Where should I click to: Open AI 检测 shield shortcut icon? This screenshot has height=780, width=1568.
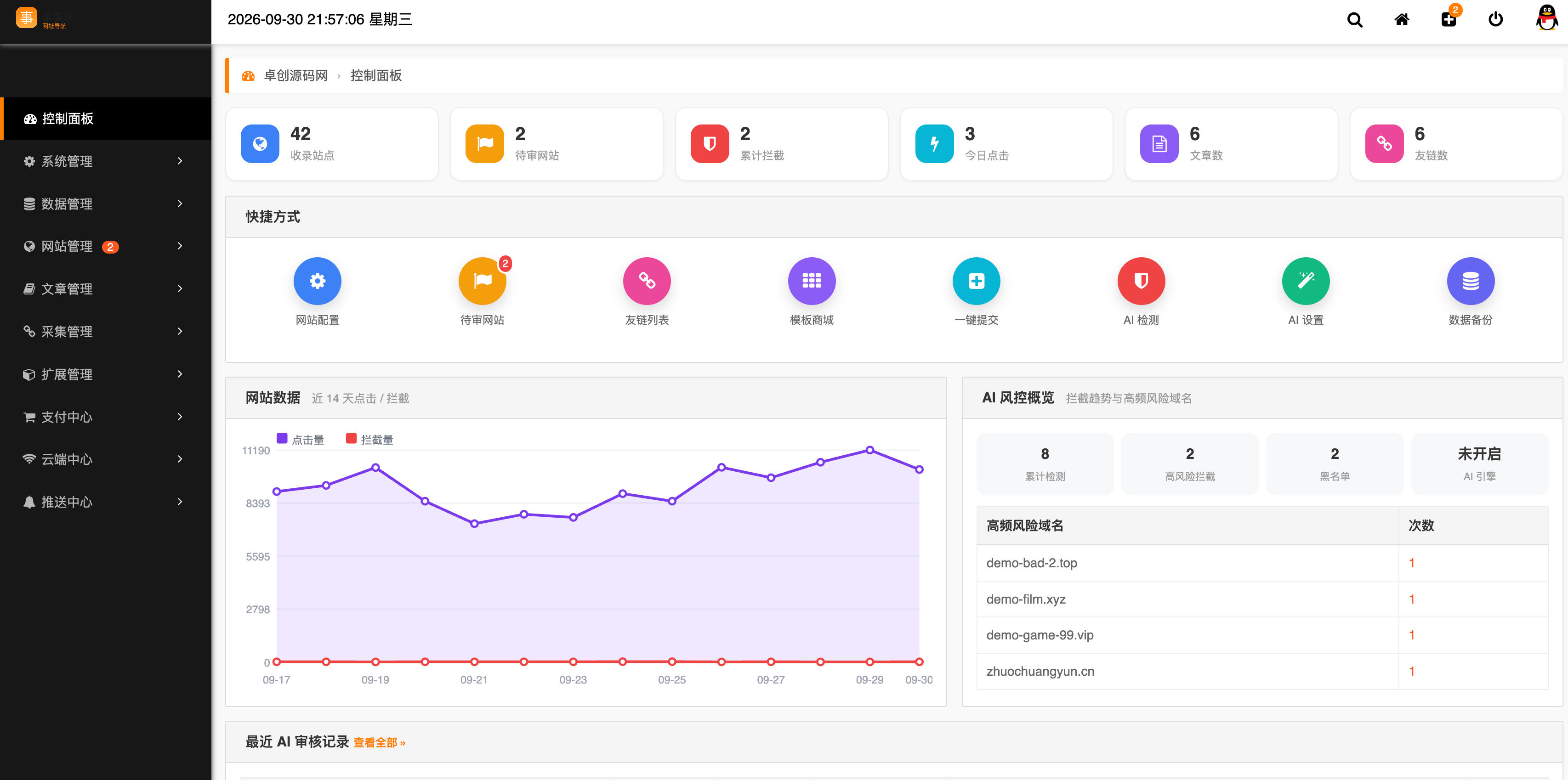coord(1142,281)
